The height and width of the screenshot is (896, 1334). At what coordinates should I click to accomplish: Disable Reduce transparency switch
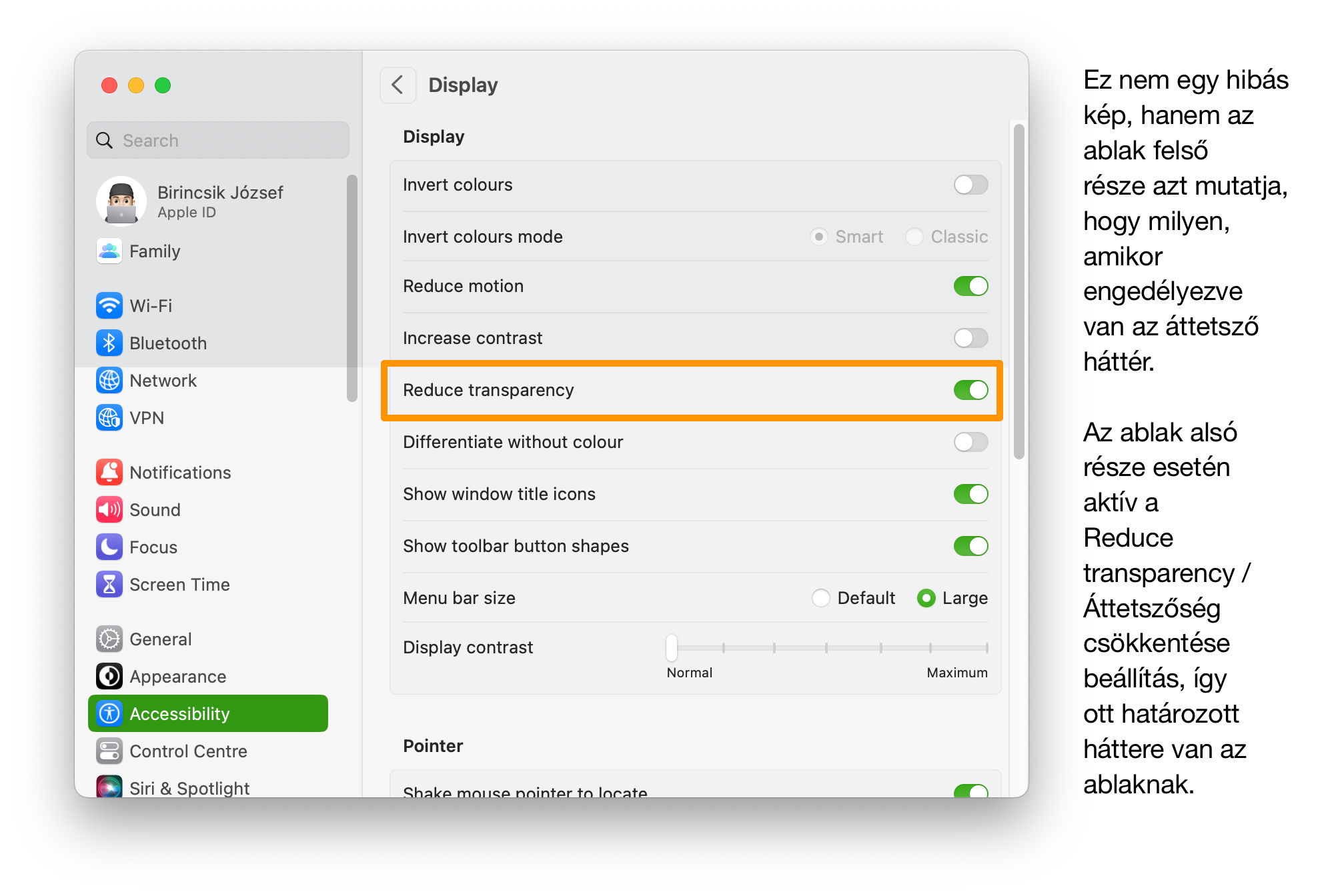tap(970, 390)
